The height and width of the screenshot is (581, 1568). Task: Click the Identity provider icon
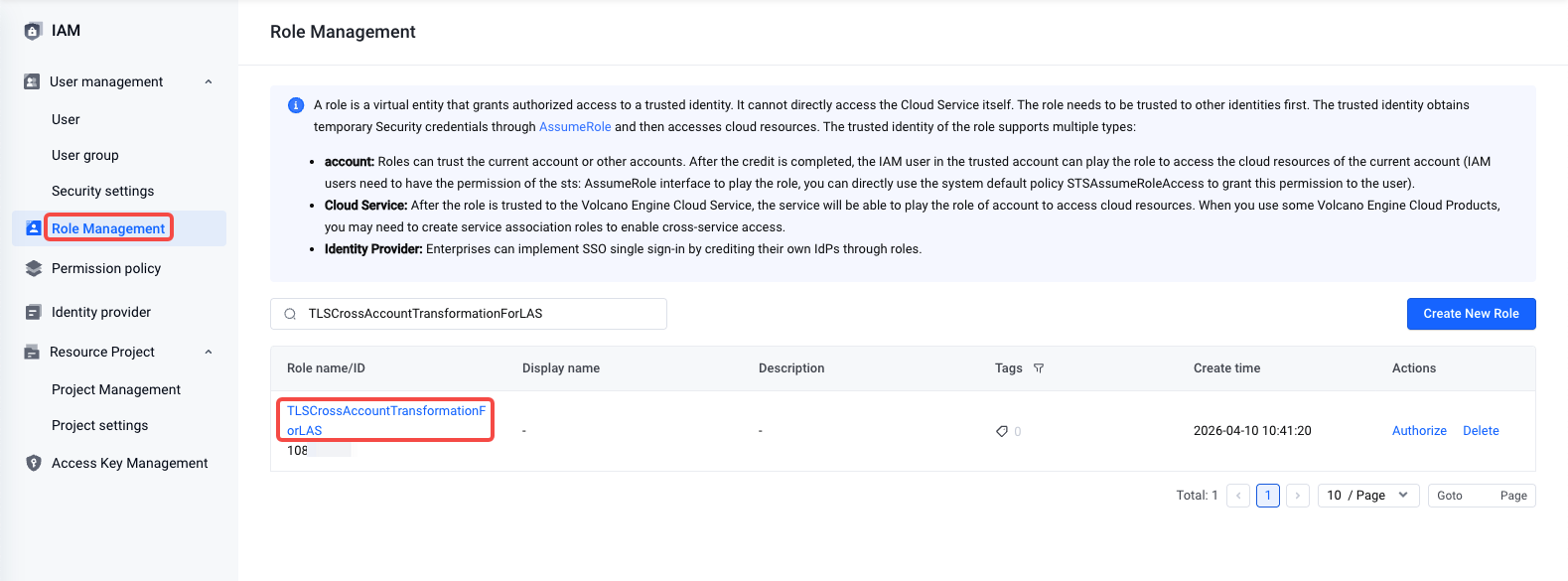pyautogui.click(x=34, y=312)
